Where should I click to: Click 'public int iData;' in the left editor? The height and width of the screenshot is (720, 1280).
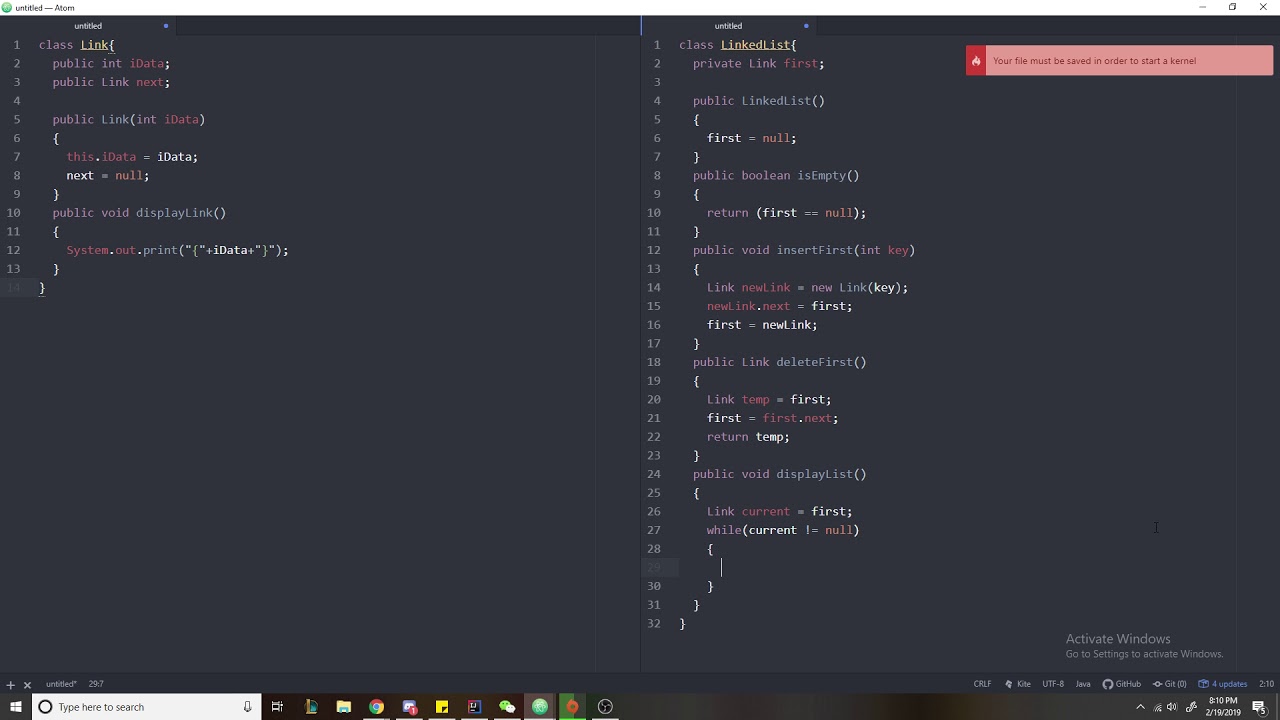click(x=111, y=64)
